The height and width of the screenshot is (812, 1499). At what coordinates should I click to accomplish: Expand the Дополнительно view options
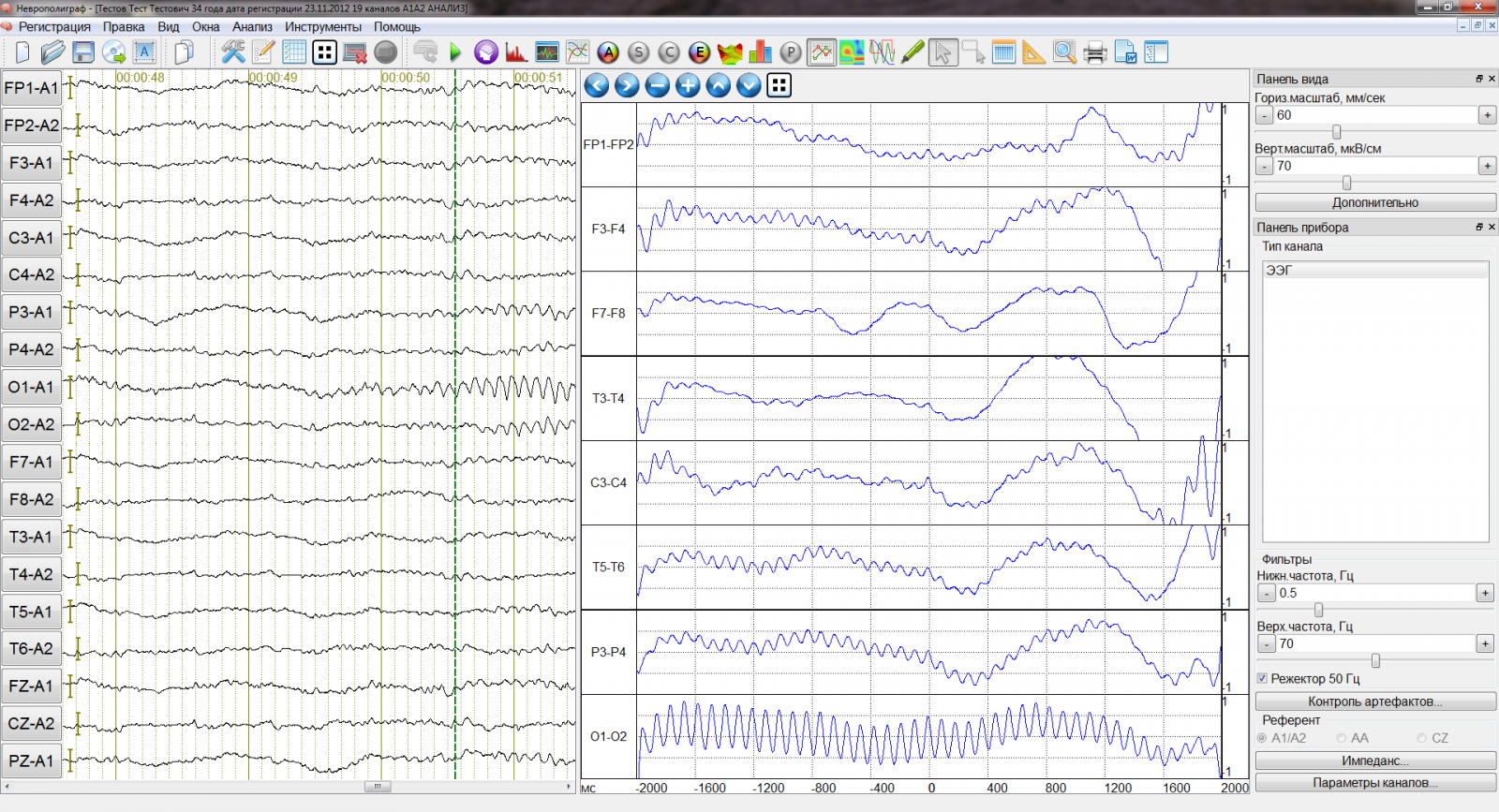1374,202
